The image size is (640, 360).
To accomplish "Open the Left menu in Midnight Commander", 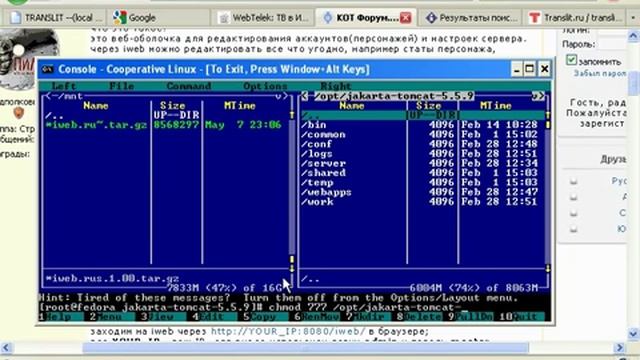I will tap(64, 86).
